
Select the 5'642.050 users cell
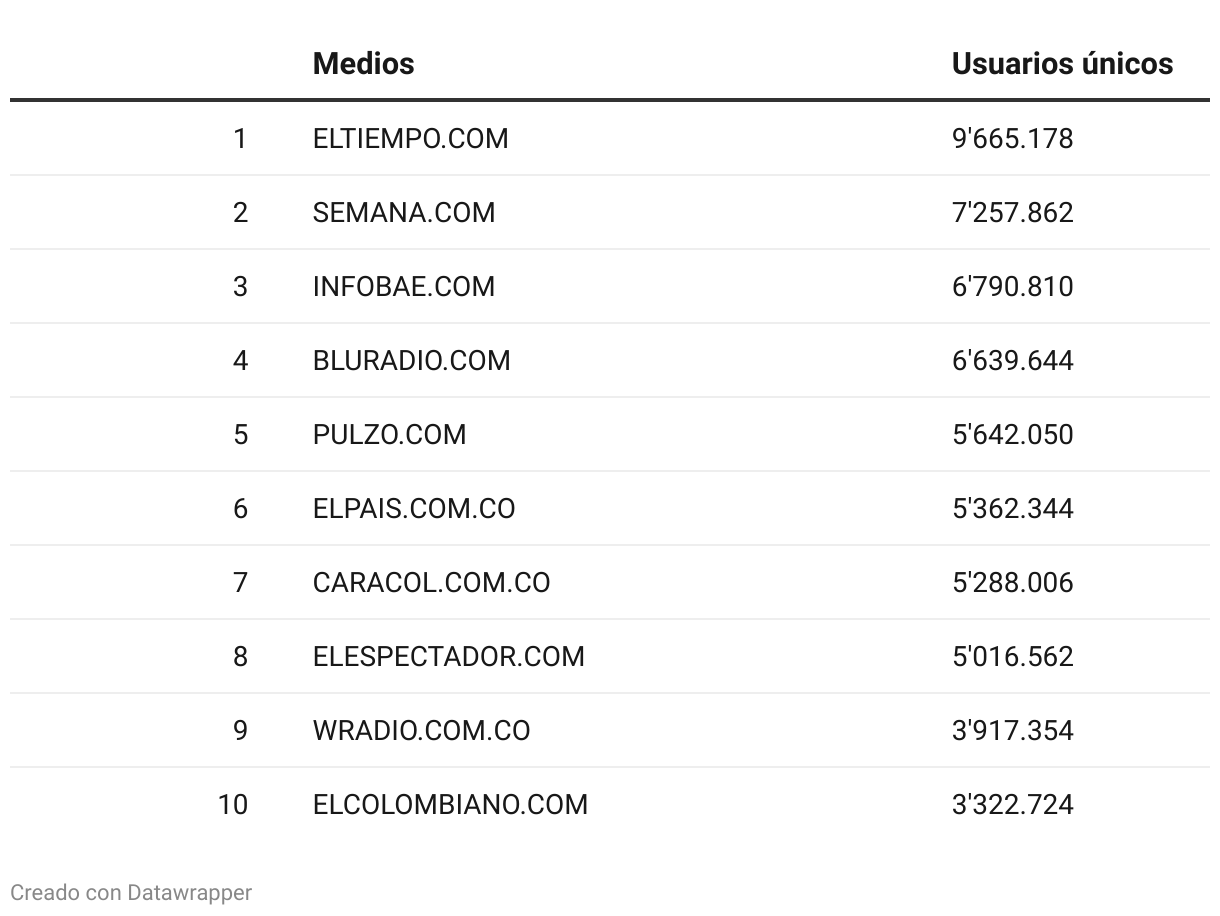[x=1012, y=434]
